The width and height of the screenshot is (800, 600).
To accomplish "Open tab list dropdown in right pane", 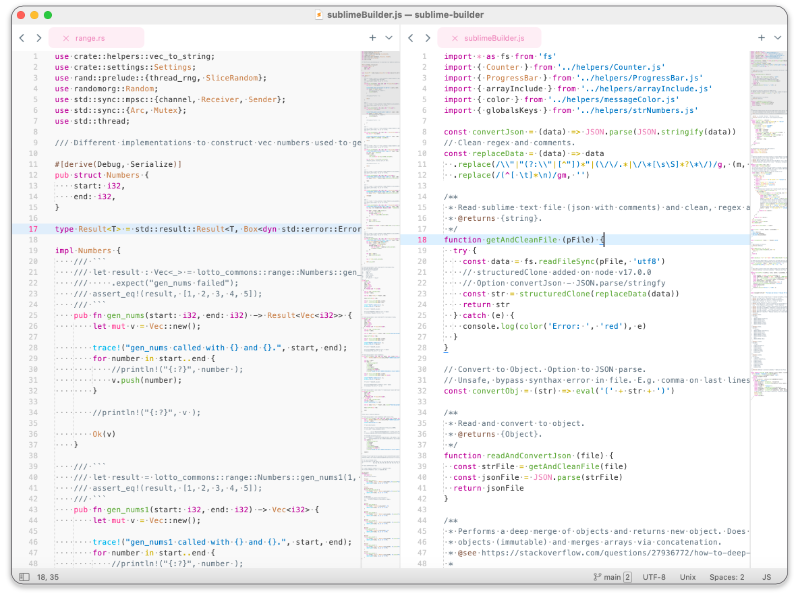I will point(778,38).
